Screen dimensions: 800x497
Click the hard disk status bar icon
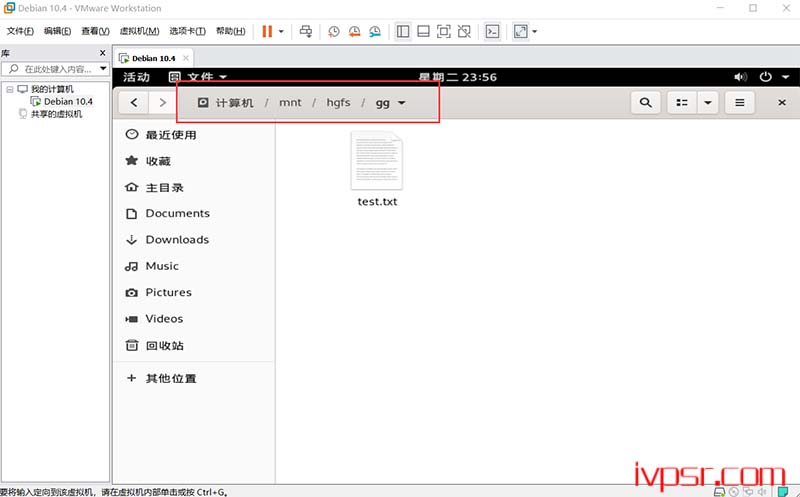(719, 492)
